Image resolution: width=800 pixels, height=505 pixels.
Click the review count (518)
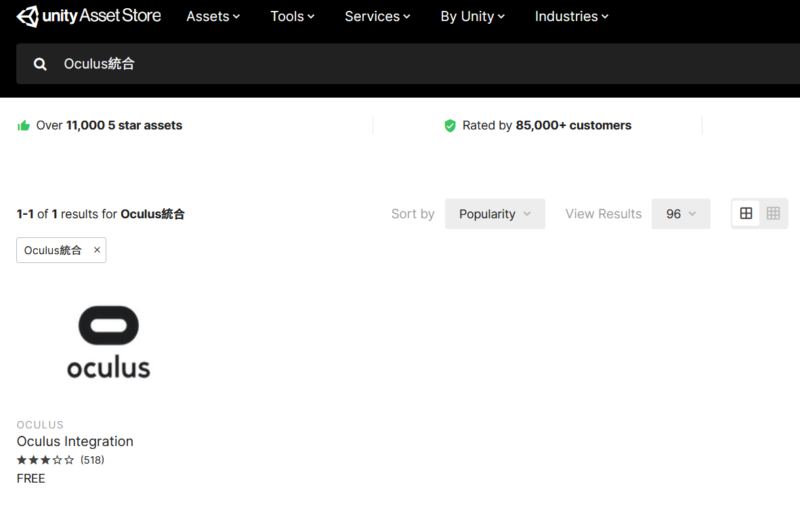point(92,460)
